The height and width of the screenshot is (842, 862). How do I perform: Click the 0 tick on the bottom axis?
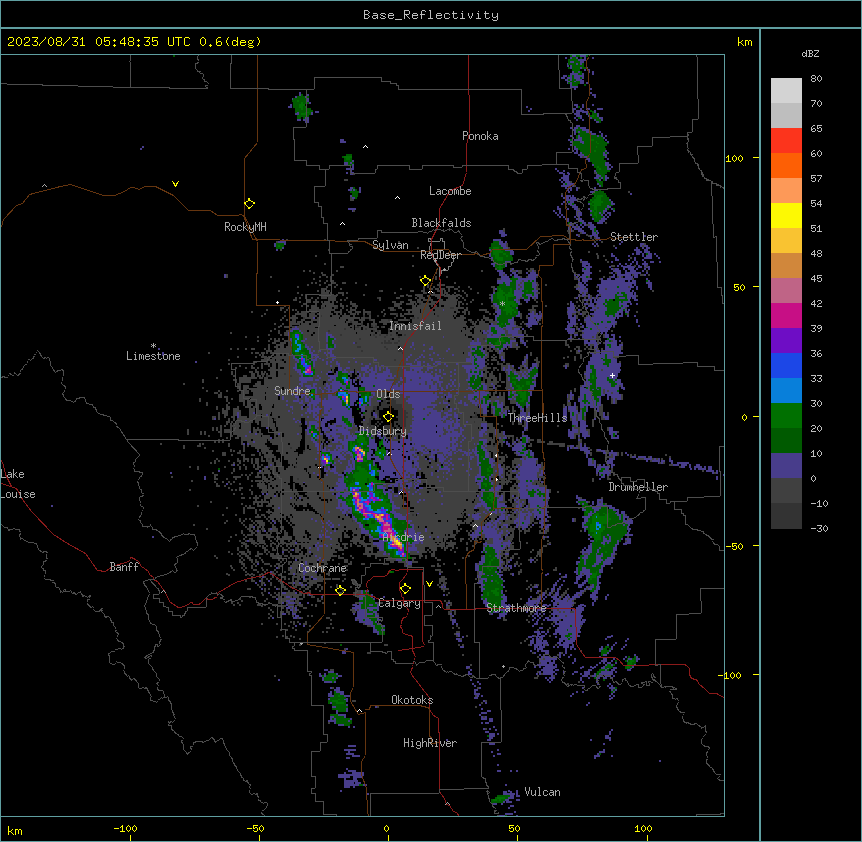(386, 829)
